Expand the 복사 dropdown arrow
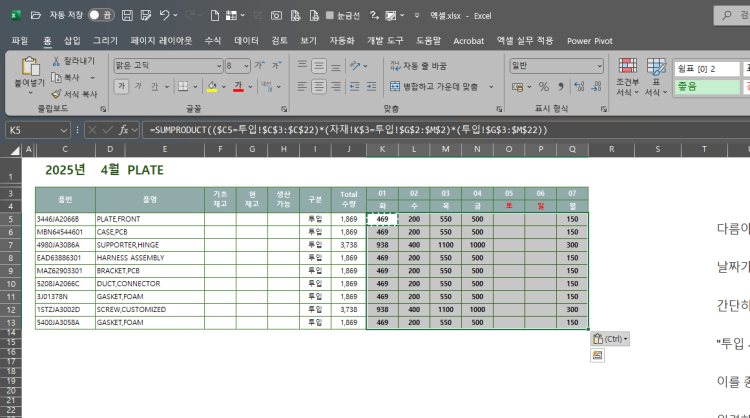 92,77
